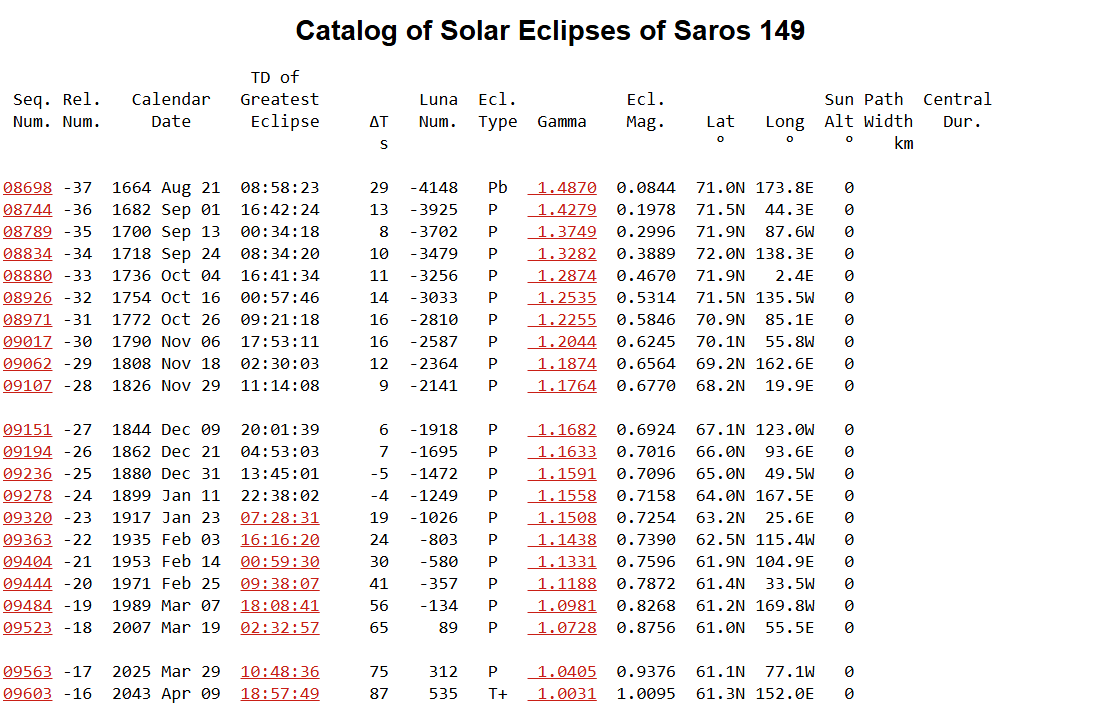Click gamma value 1.0031
1110x705 pixels.
pyautogui.click(x=562, y=693)
